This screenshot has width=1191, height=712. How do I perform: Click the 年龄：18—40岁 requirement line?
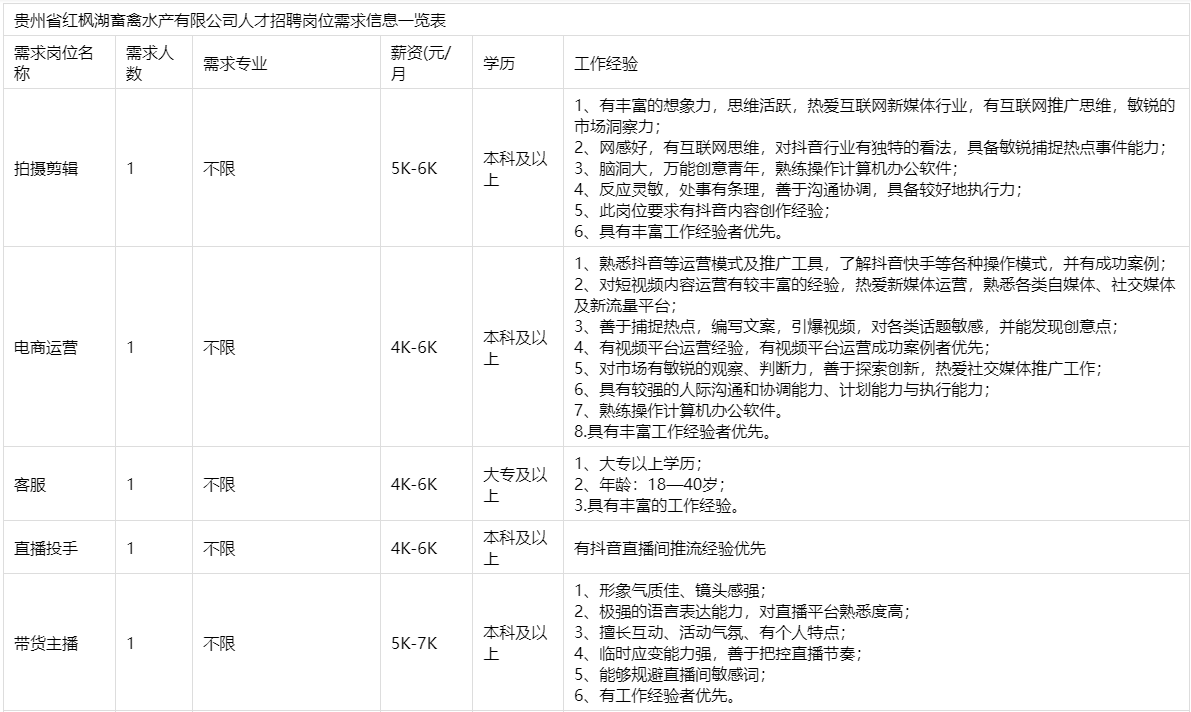tap(649, 485)
